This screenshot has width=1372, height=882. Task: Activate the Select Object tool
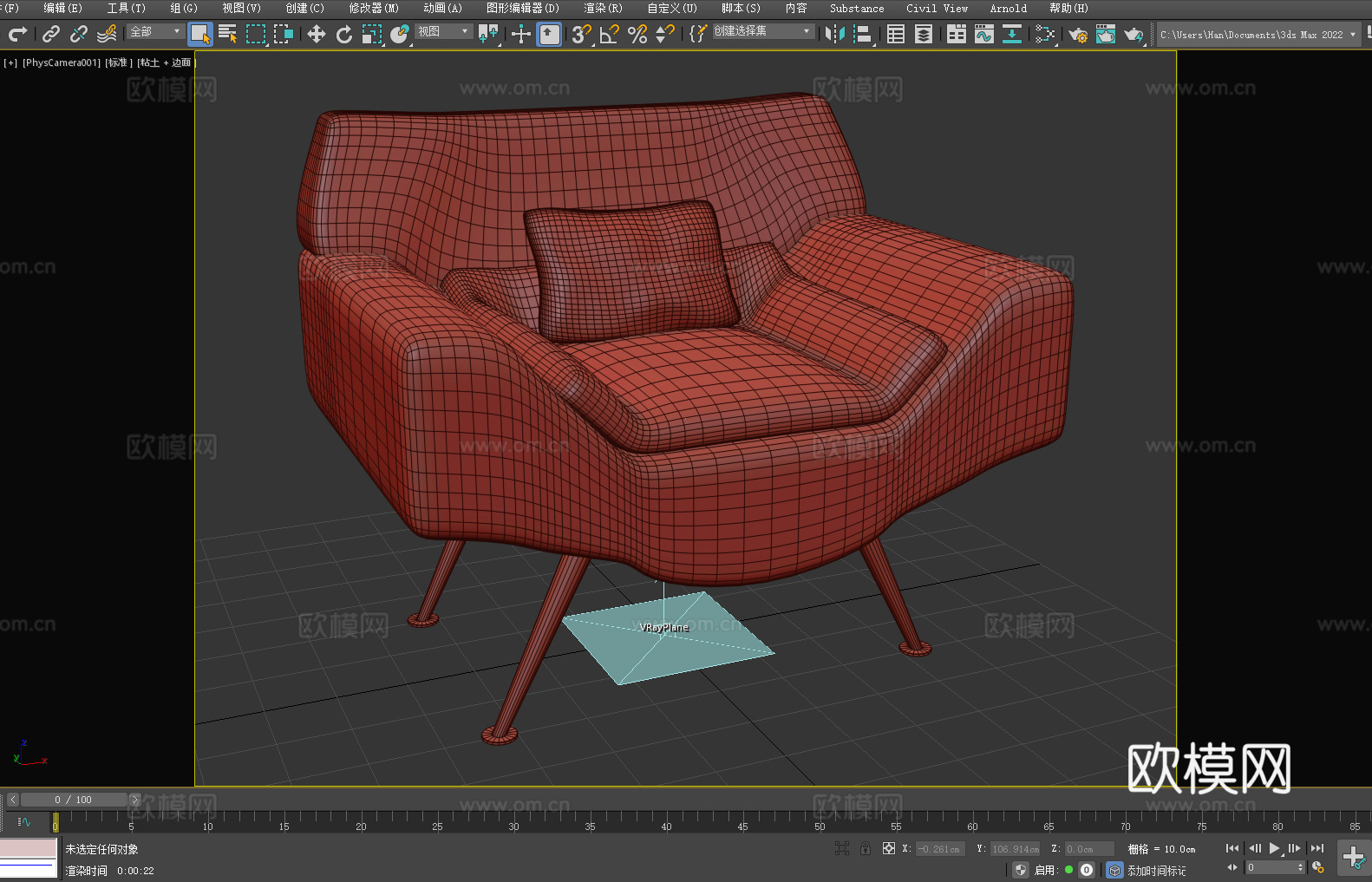coord(200,35)
